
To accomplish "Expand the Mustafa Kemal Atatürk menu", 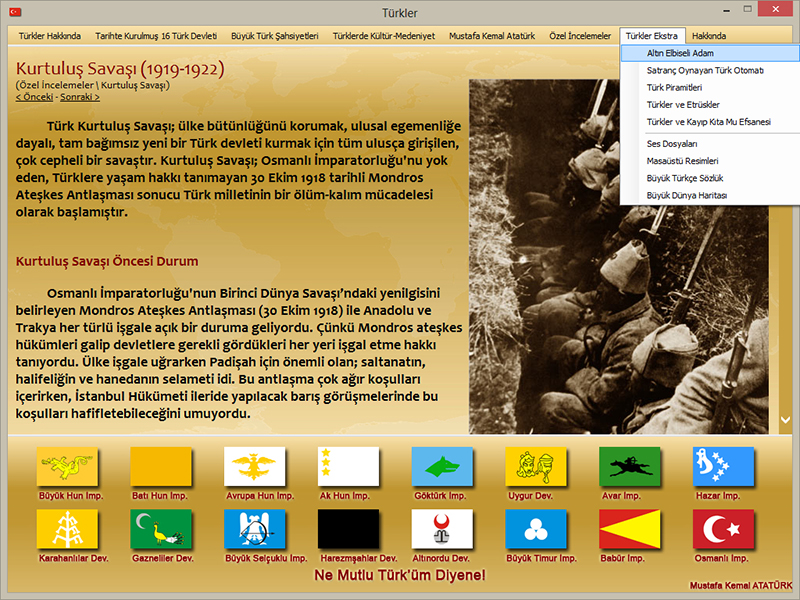I will coord(491,36).
